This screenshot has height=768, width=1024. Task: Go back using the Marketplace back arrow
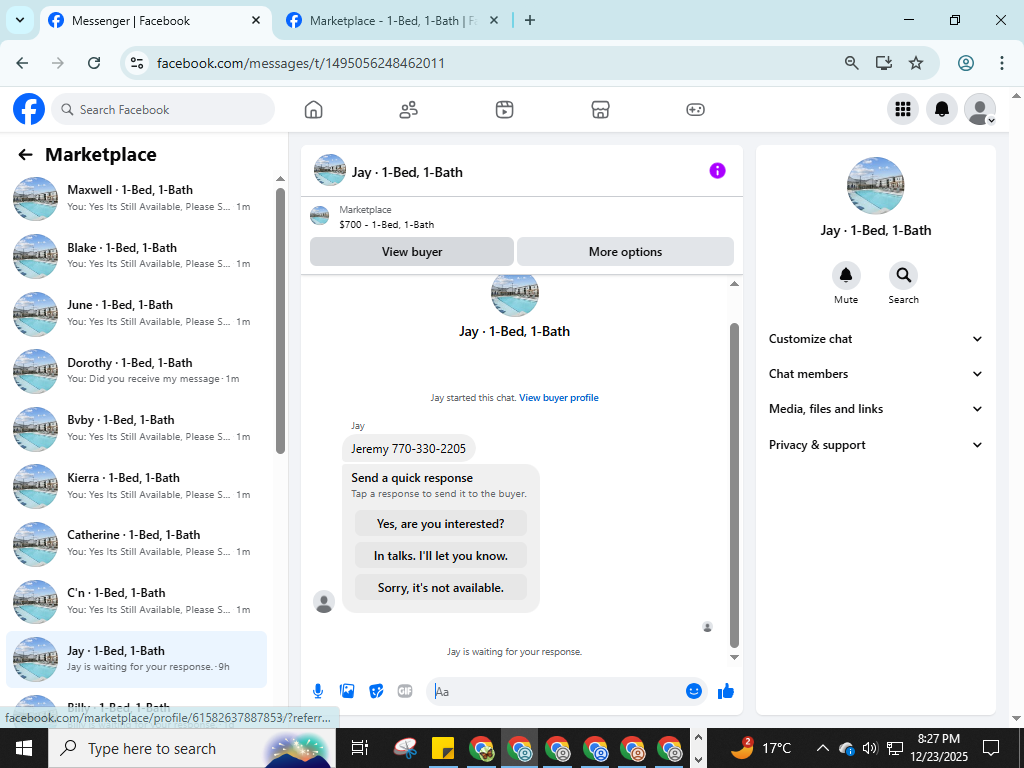tap(25, 155)
